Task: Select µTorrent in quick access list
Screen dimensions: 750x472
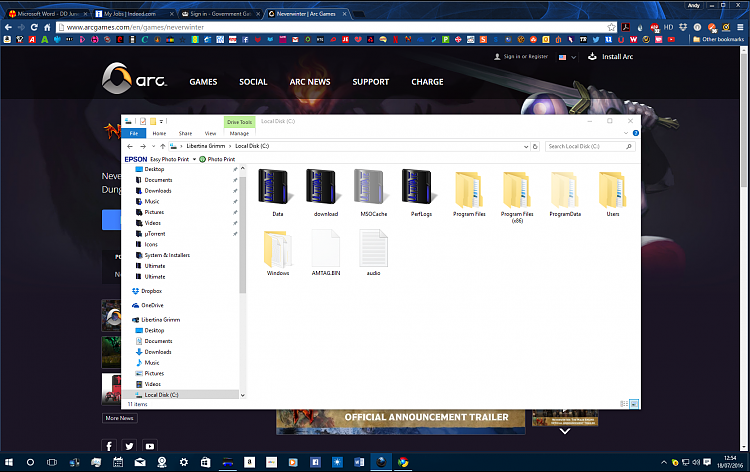Action: click(155, 234)
